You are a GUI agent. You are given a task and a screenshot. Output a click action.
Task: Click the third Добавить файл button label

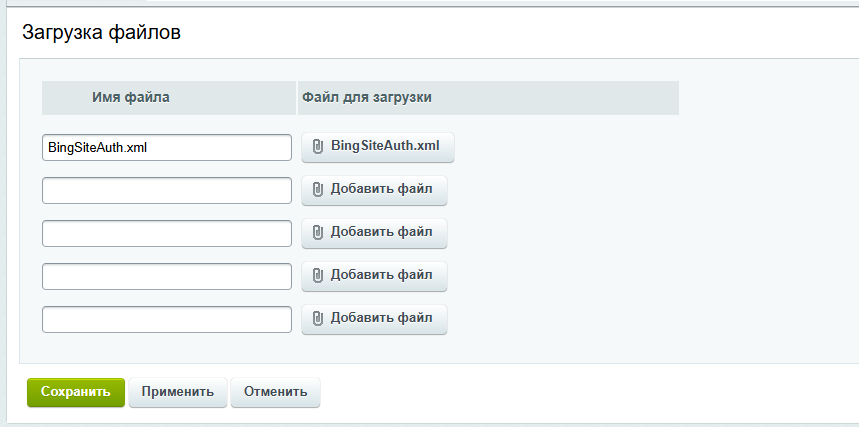tap(381, 275)
